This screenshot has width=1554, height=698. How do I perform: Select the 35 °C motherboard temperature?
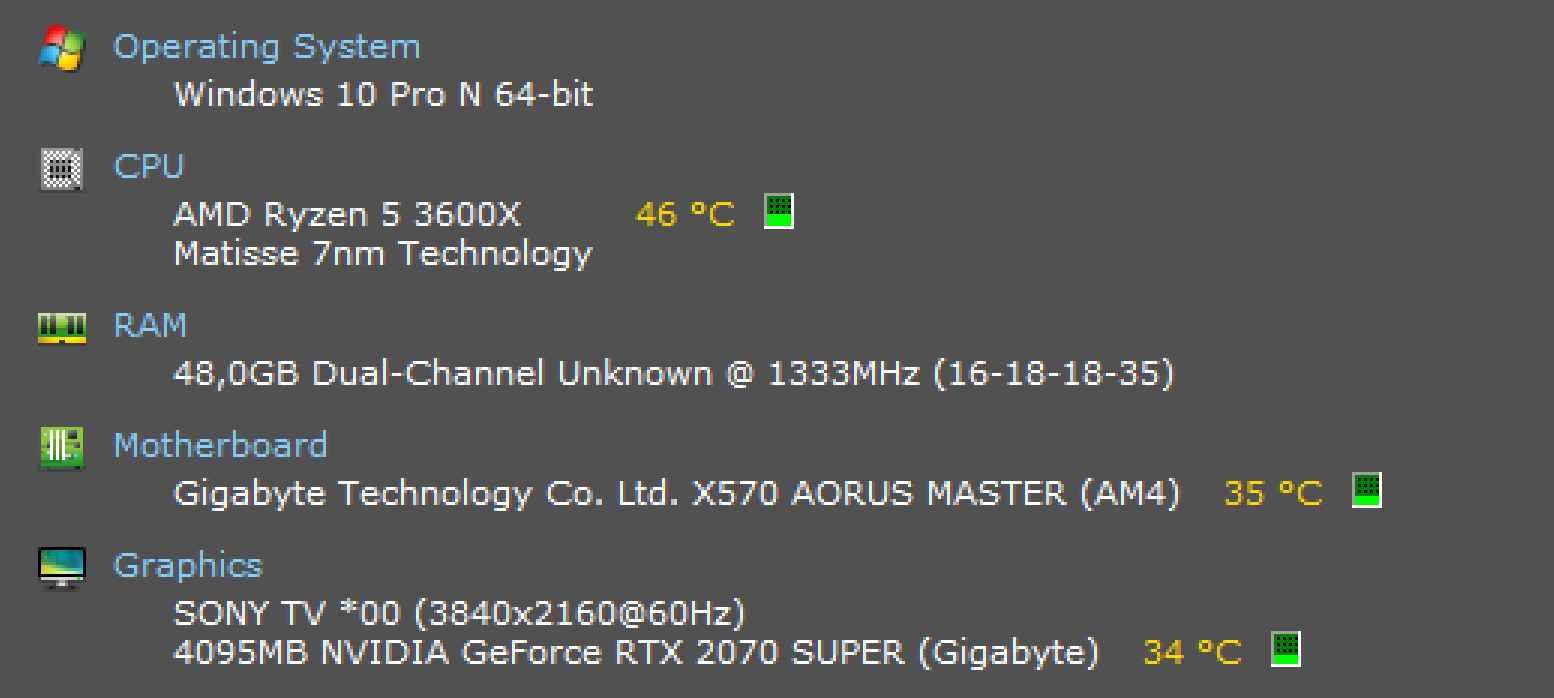1273,493
